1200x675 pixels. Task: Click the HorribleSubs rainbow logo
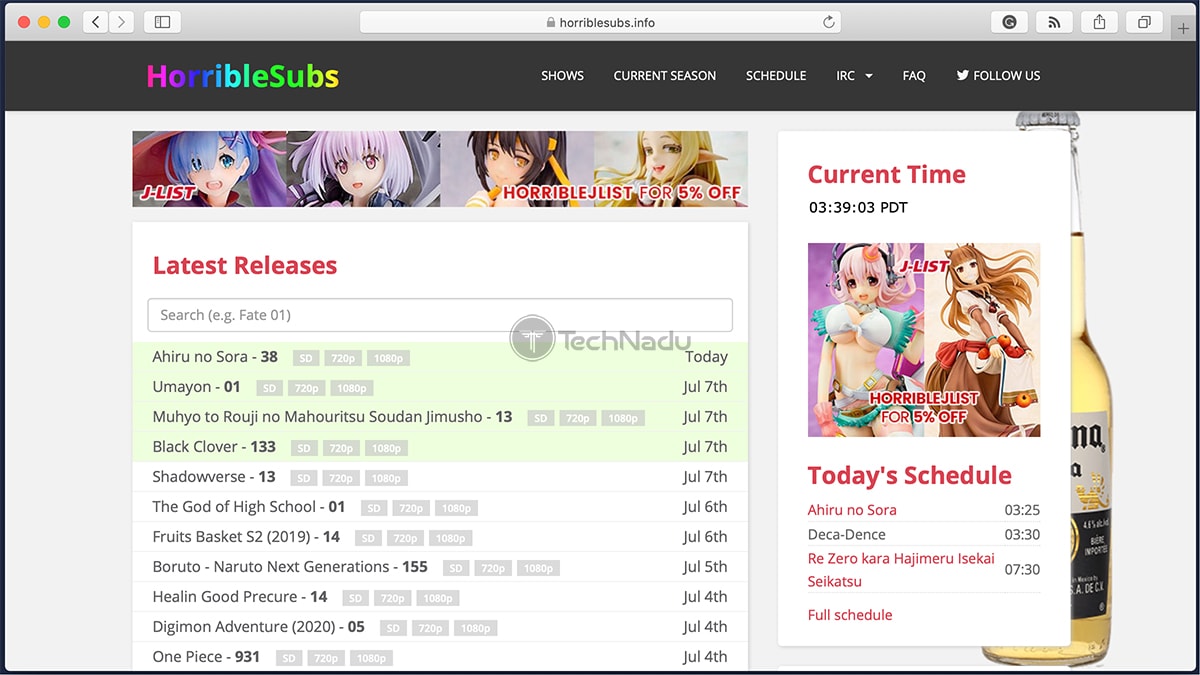[243, 76]
